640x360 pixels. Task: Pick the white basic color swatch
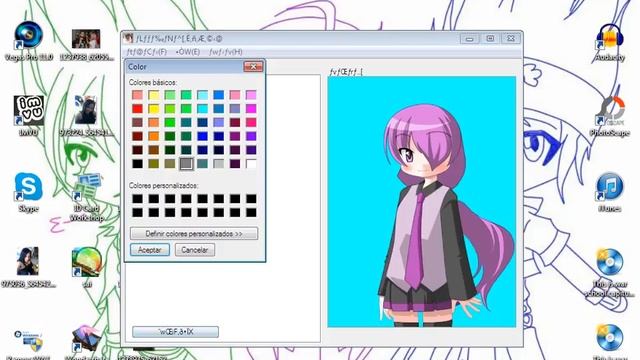[x=251, y=164]
